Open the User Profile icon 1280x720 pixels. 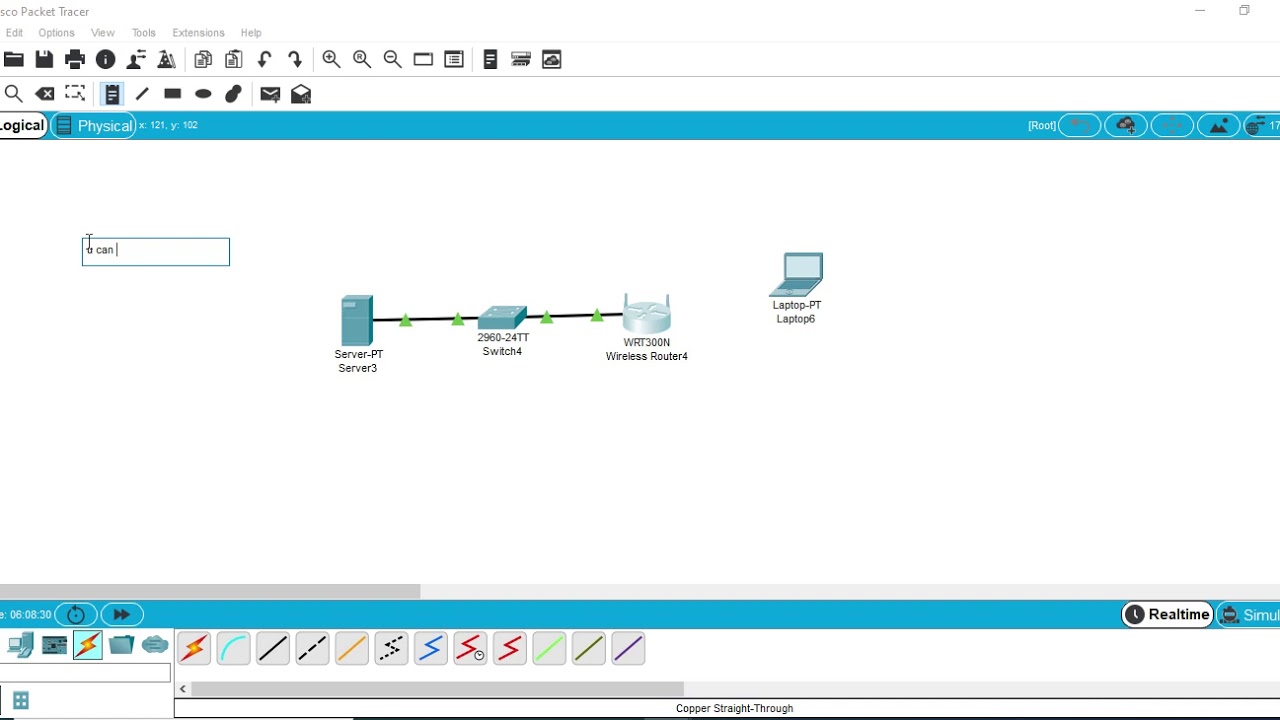tap(136, 60)
